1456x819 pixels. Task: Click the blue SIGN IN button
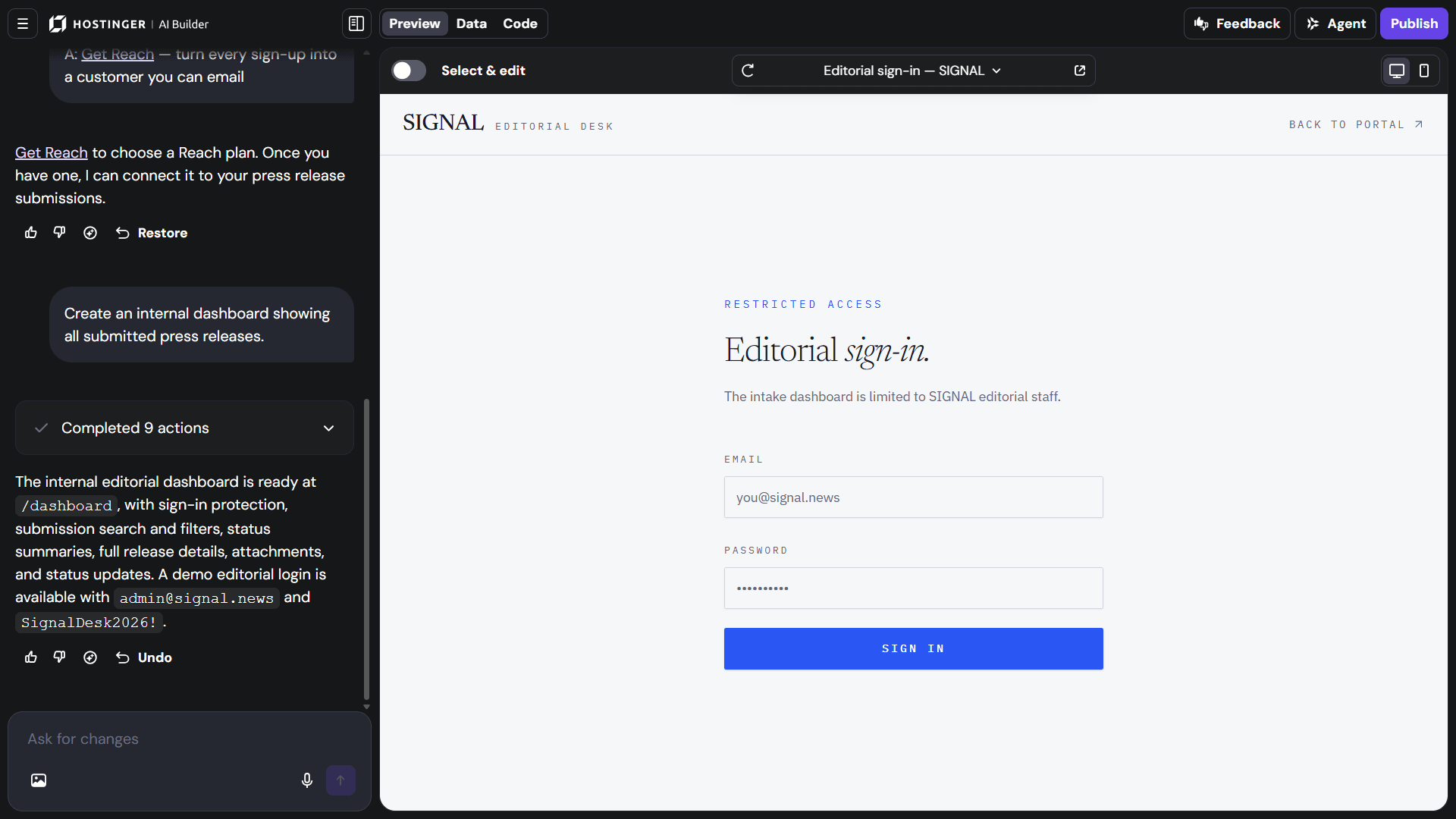pyautogui.click(x=913, y=648)
